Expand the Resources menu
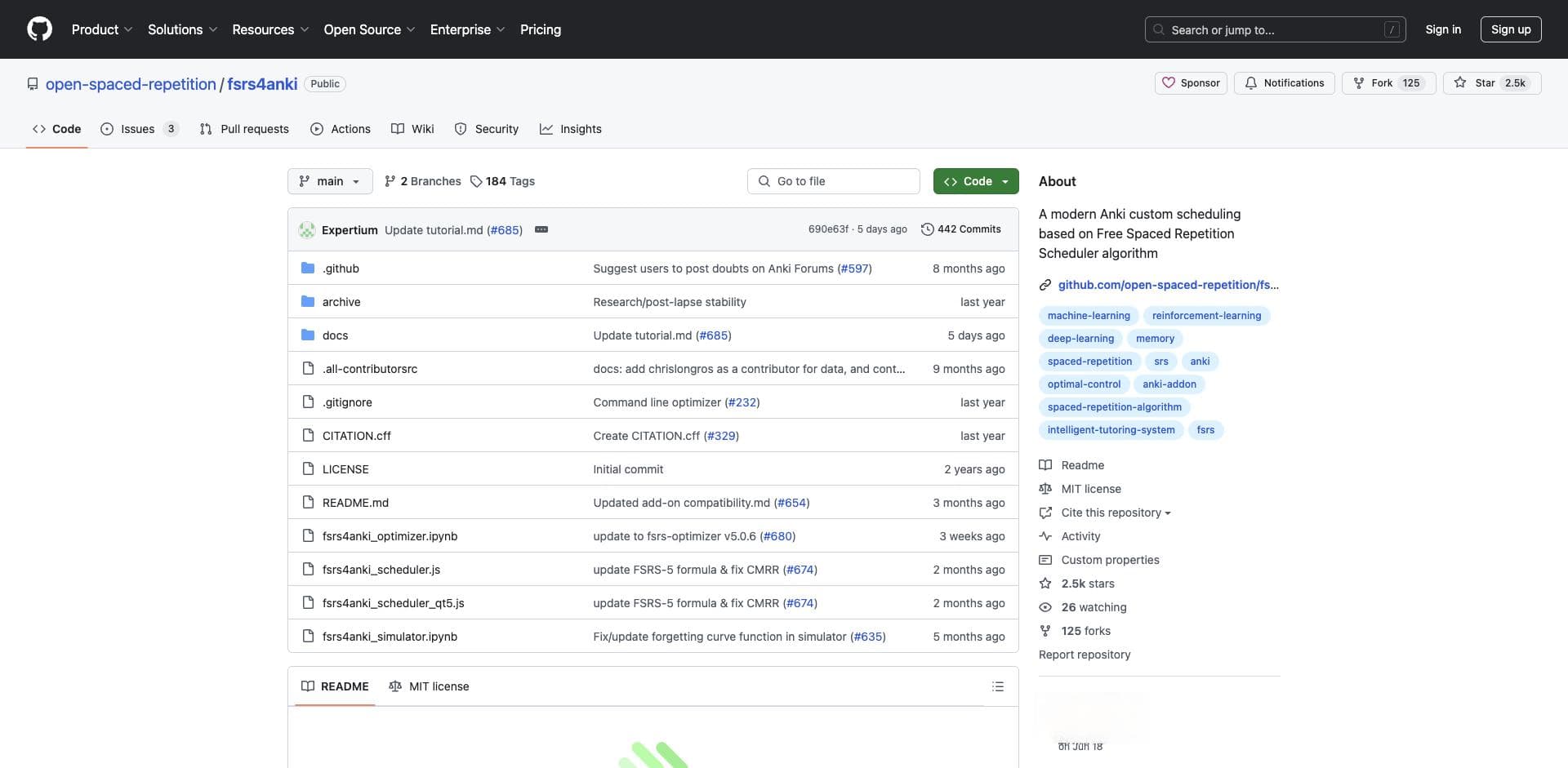Viewport: 1568px width, 768px height. (270, 29)
